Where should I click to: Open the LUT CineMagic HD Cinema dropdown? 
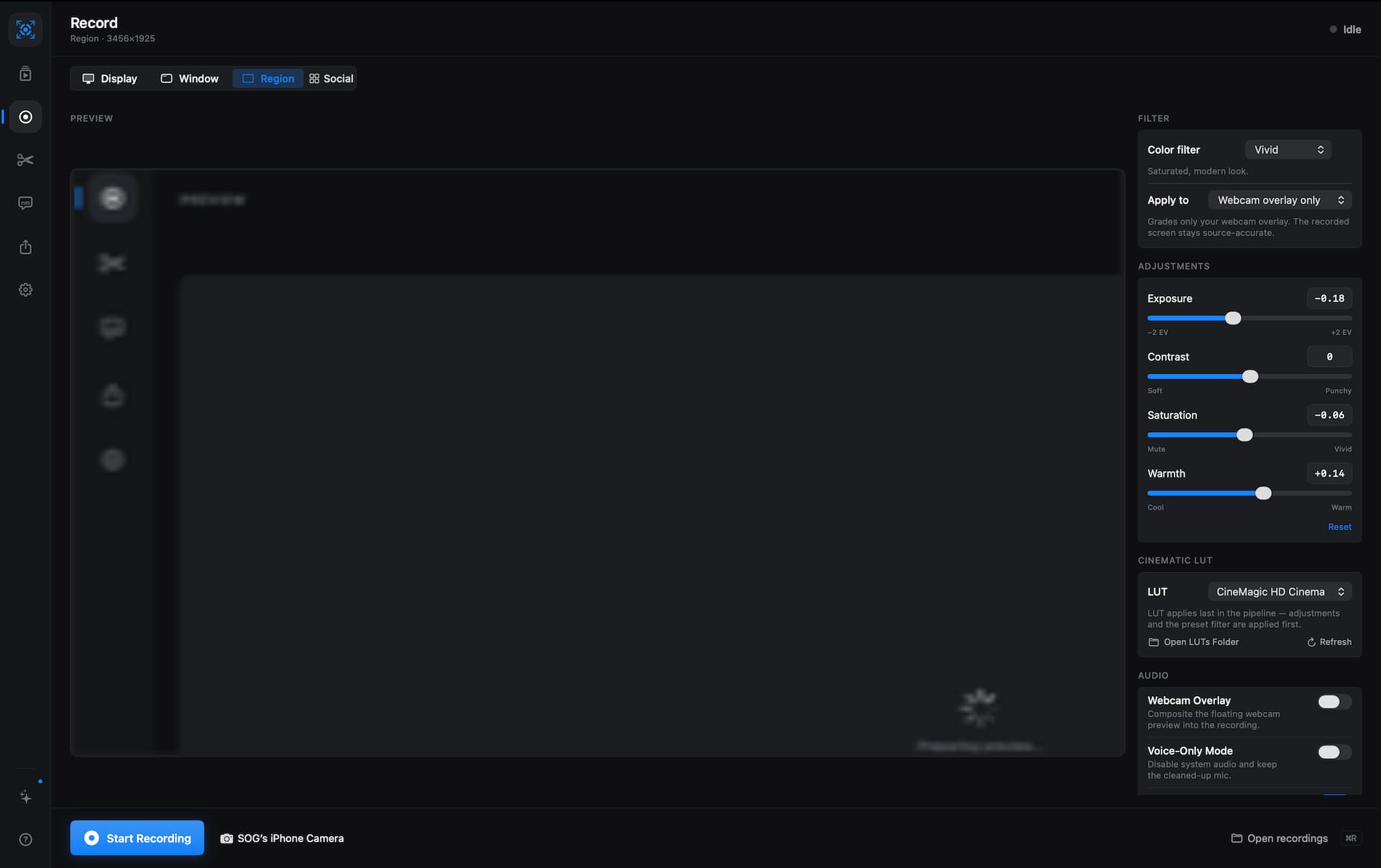(x=1280, y=592)
